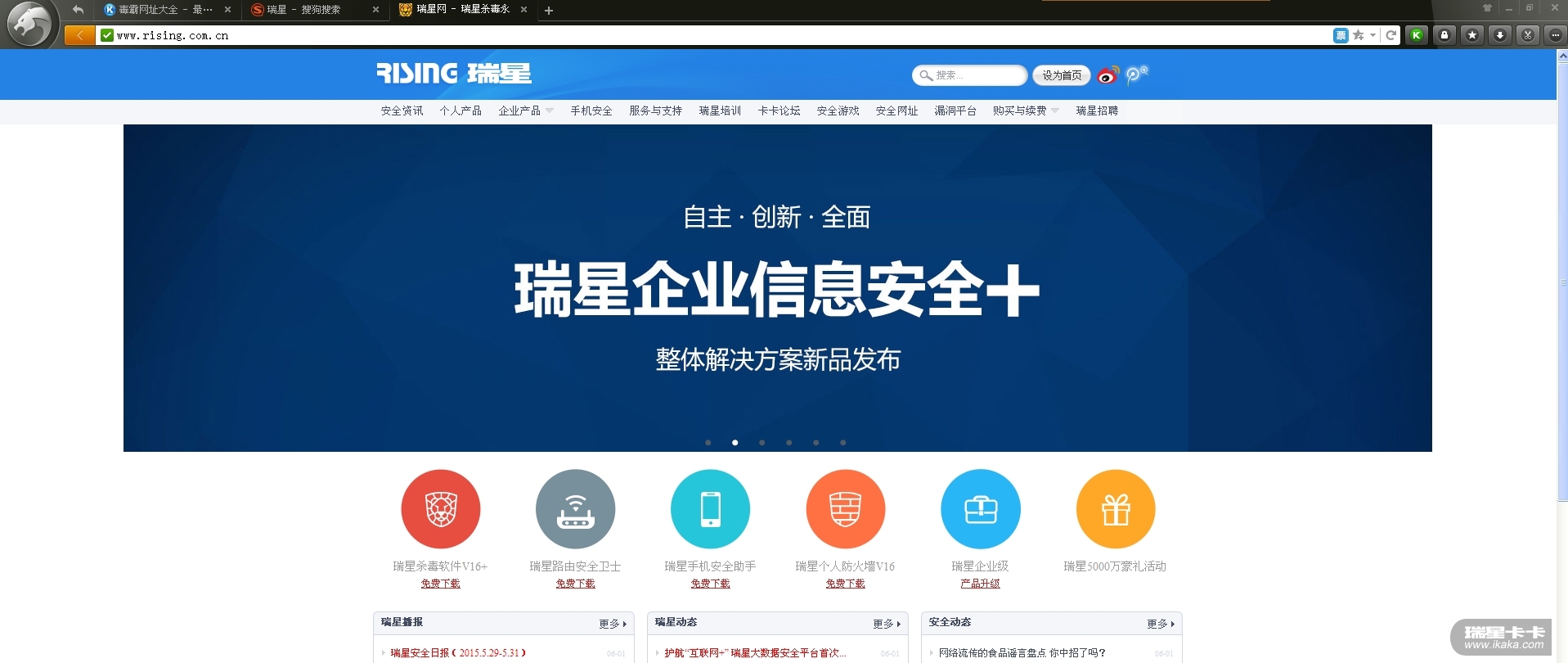This screenshot has height=663, width=1568.
Task: Click 产品升级 under 瑞星企业级
Action: pyautogui.click(x=981, y=584)
